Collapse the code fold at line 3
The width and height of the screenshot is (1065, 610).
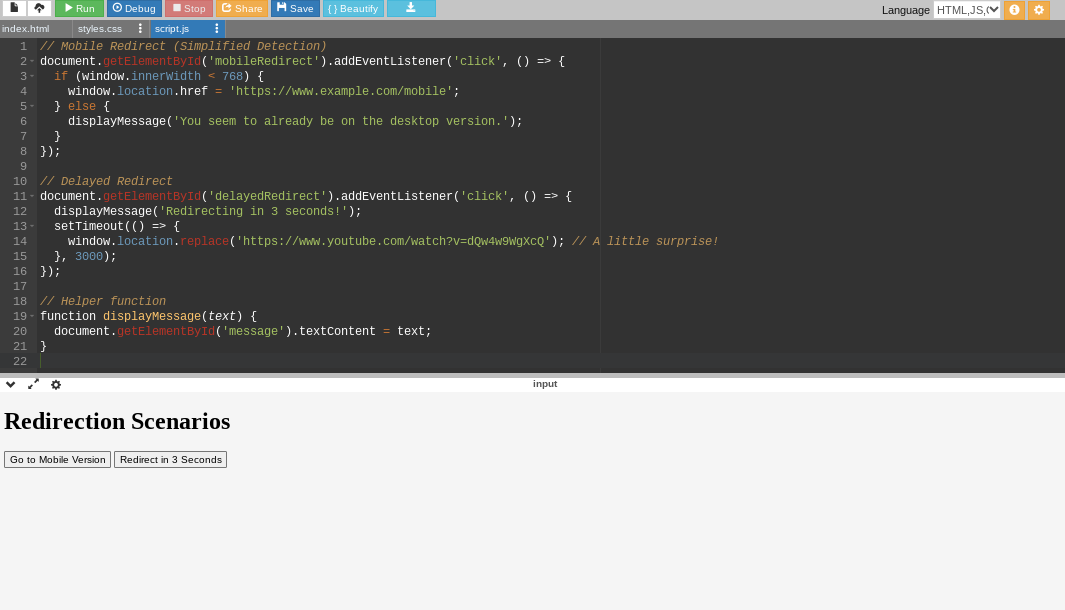32,76
